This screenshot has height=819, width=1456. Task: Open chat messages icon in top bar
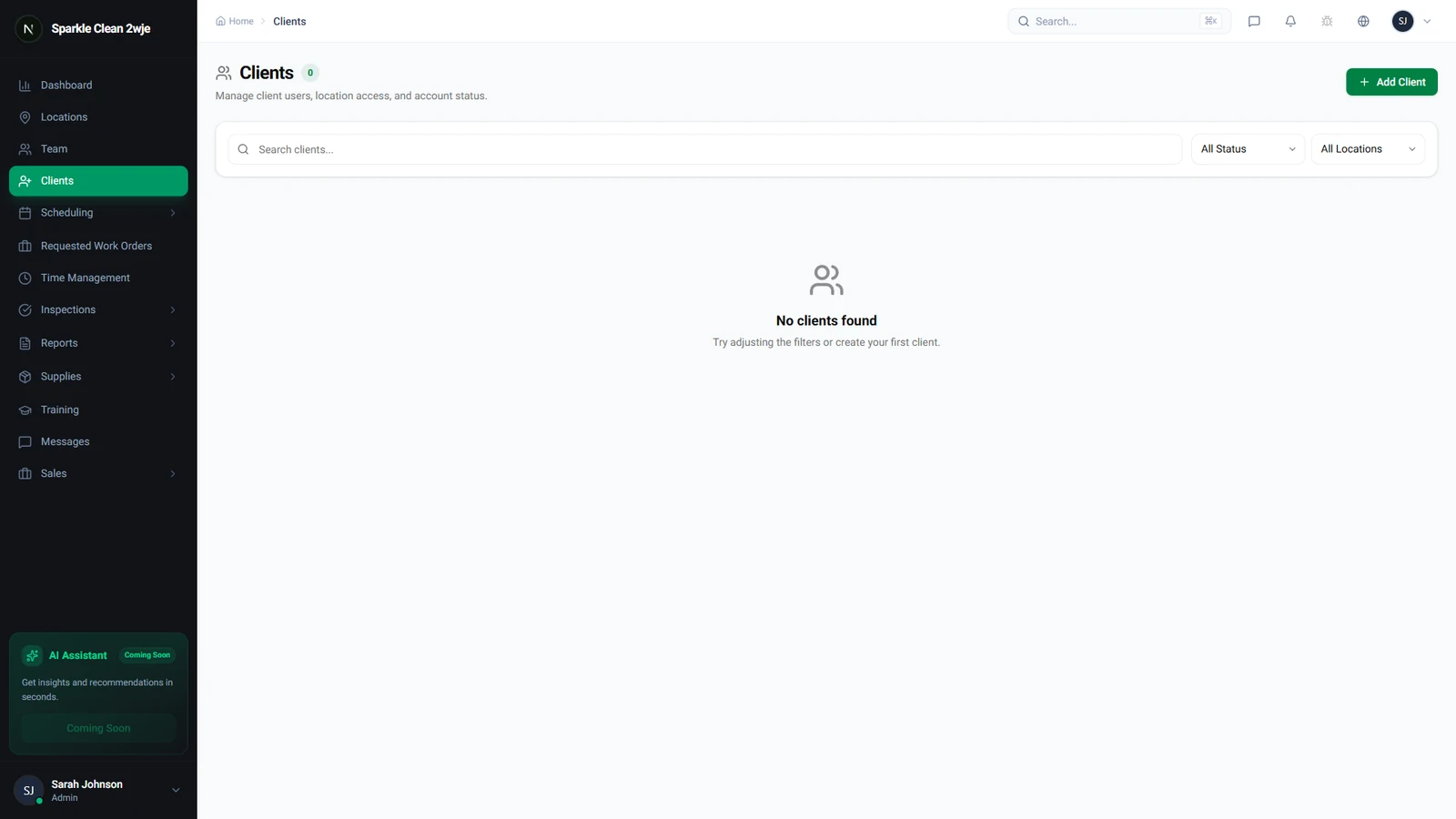tap(1254, 21)
